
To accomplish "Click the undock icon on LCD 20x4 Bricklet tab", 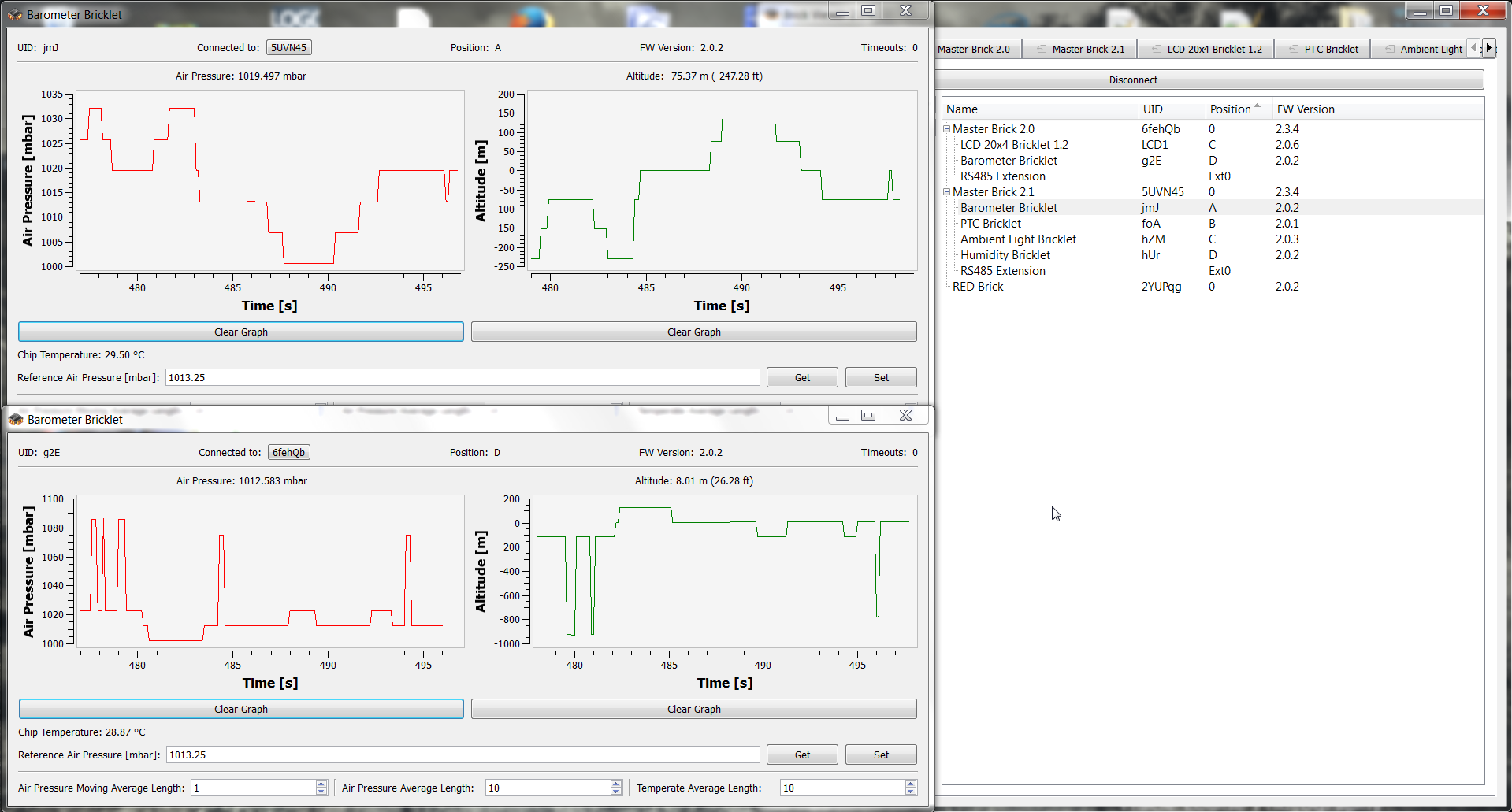I will [1157, 49].
